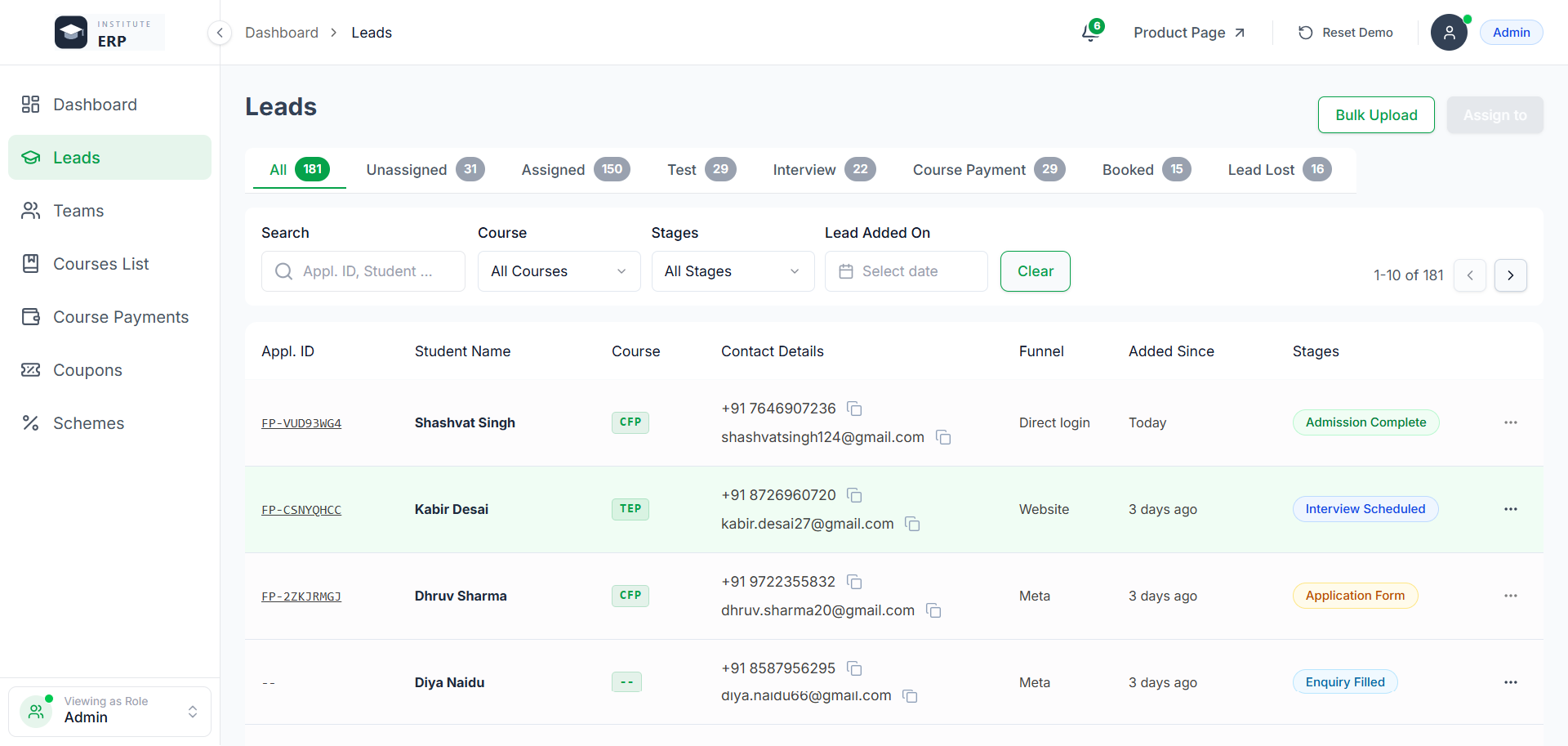
Task: Switch to the Course Payment tab
Action: point(989,169)
